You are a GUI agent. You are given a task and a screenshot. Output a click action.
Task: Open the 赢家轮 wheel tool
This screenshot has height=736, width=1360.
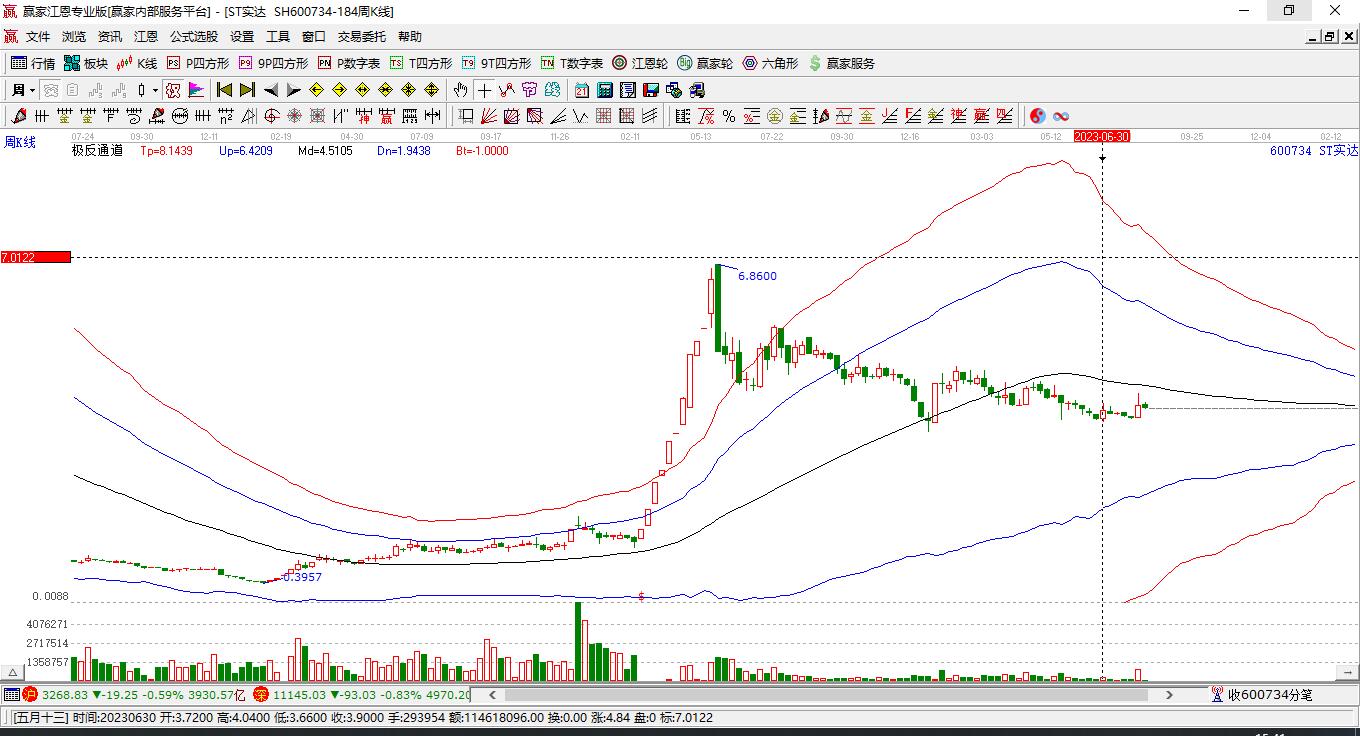(705, 63)
